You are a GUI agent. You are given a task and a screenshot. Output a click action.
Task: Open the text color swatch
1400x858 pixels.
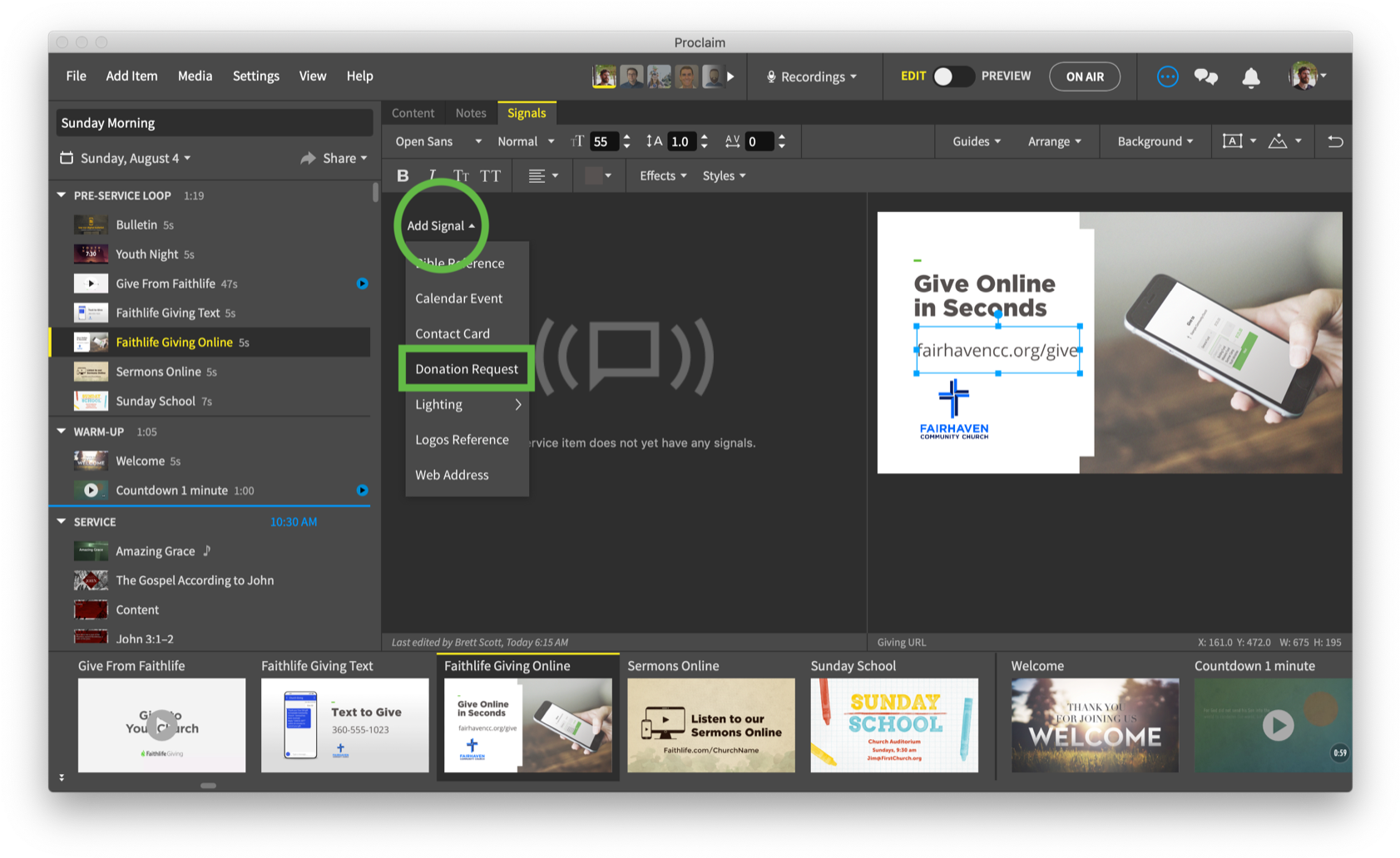tap(598, 175)
